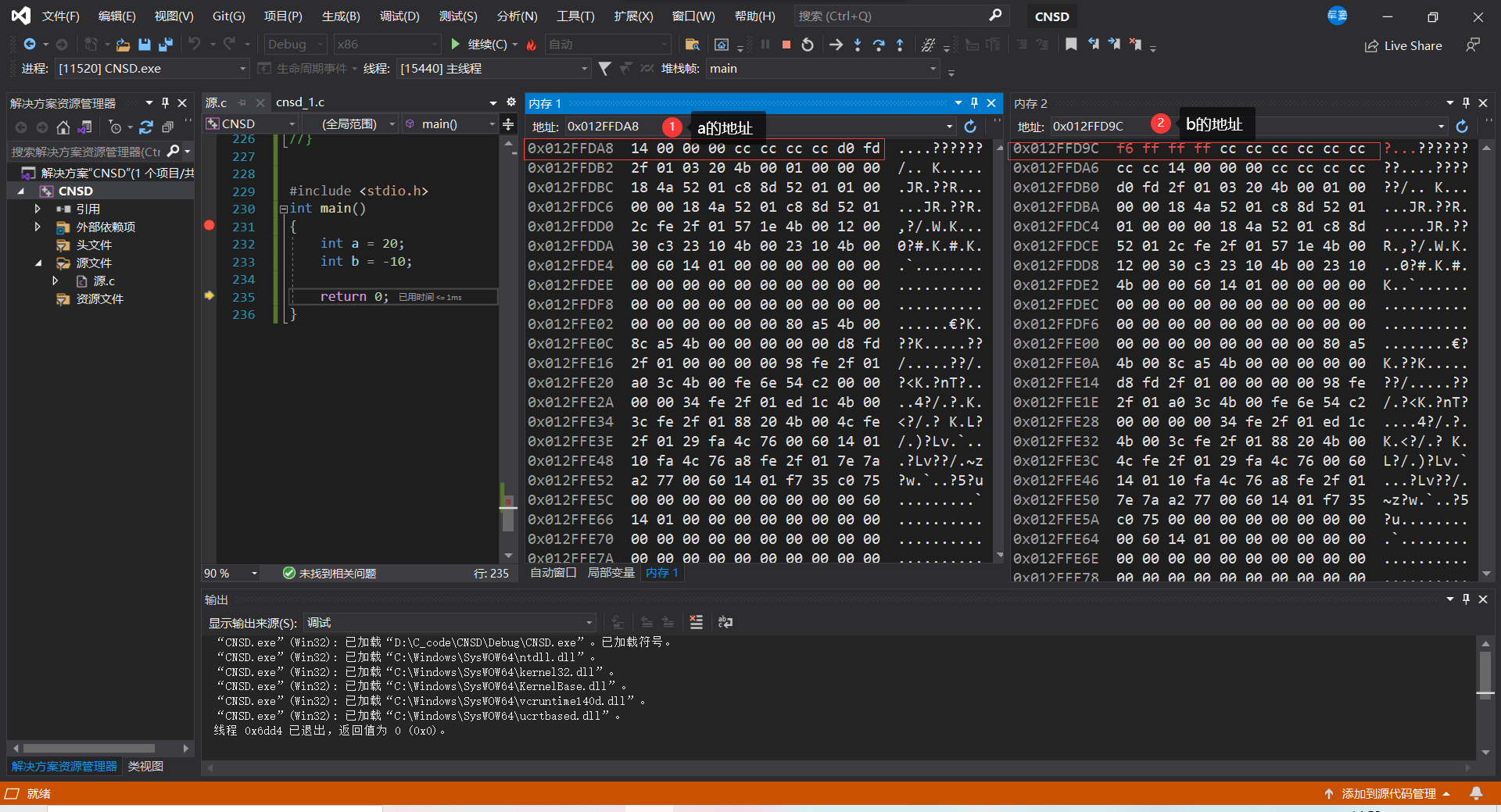This screenshot has height=812, width=1501.
Task: Open the 工具(T) menu
Action: point(575,16)
